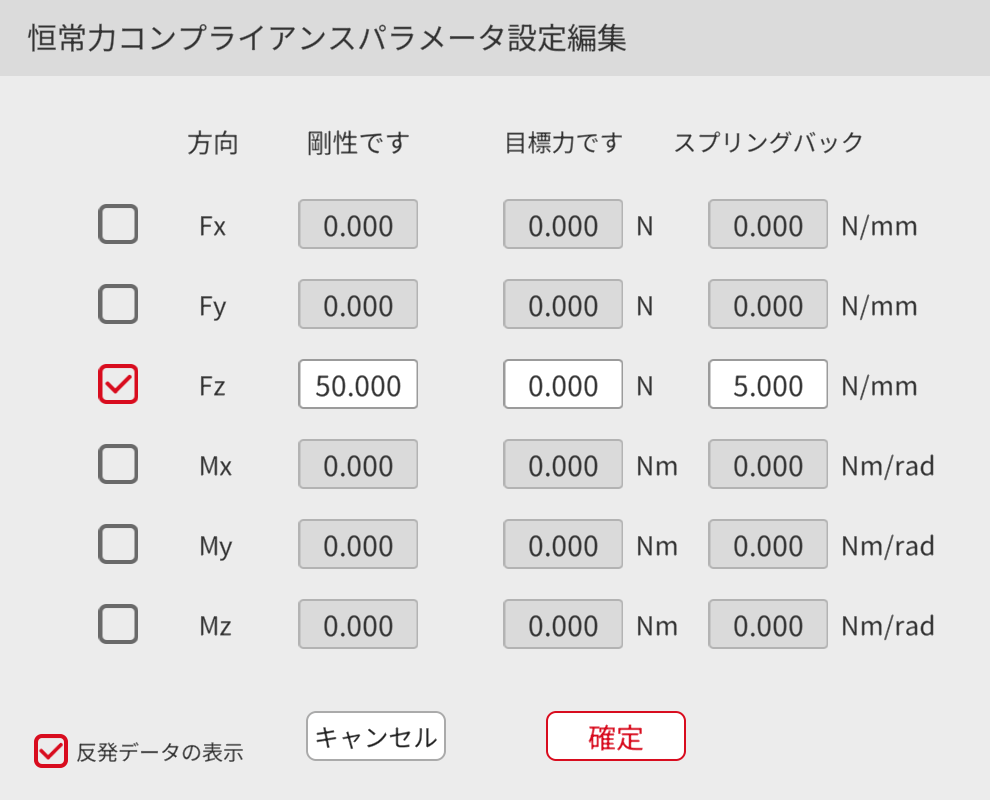990x800 pixels.
Task: Click the Fx stiffness value field
Action: click(x=358, y=225)
